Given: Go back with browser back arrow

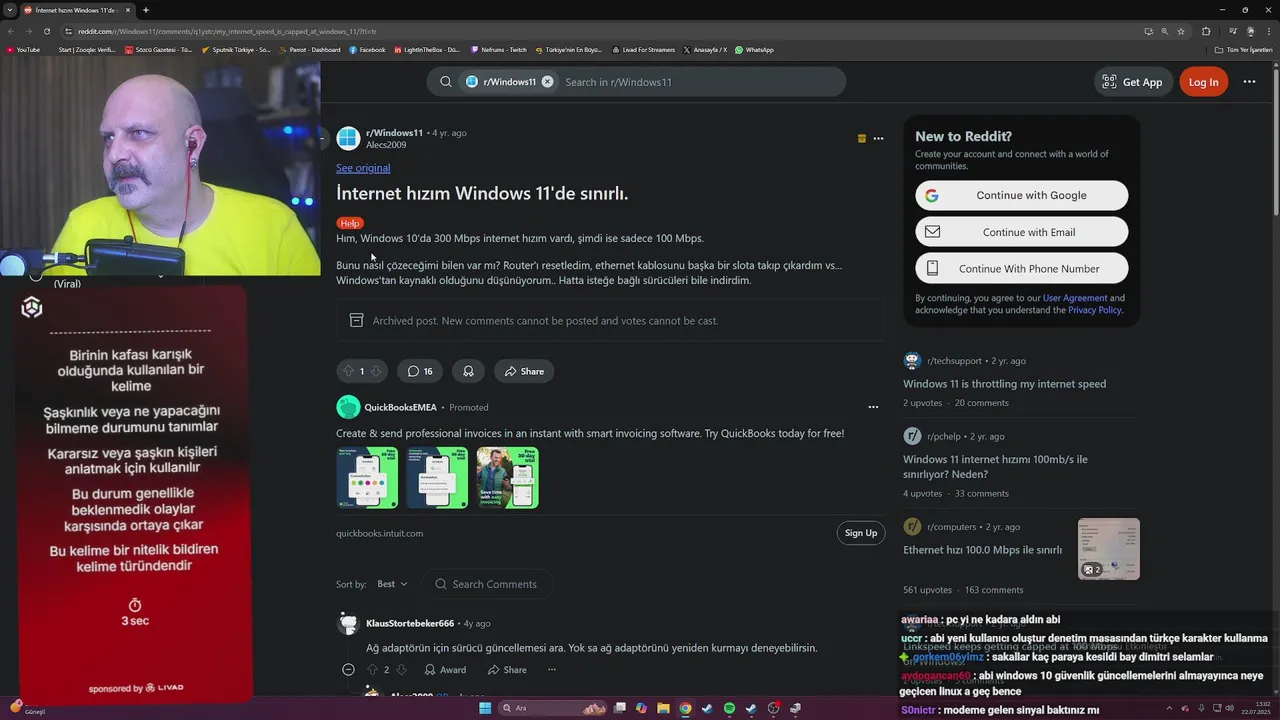Looking at the screenshot, I should tap(11, 31).
